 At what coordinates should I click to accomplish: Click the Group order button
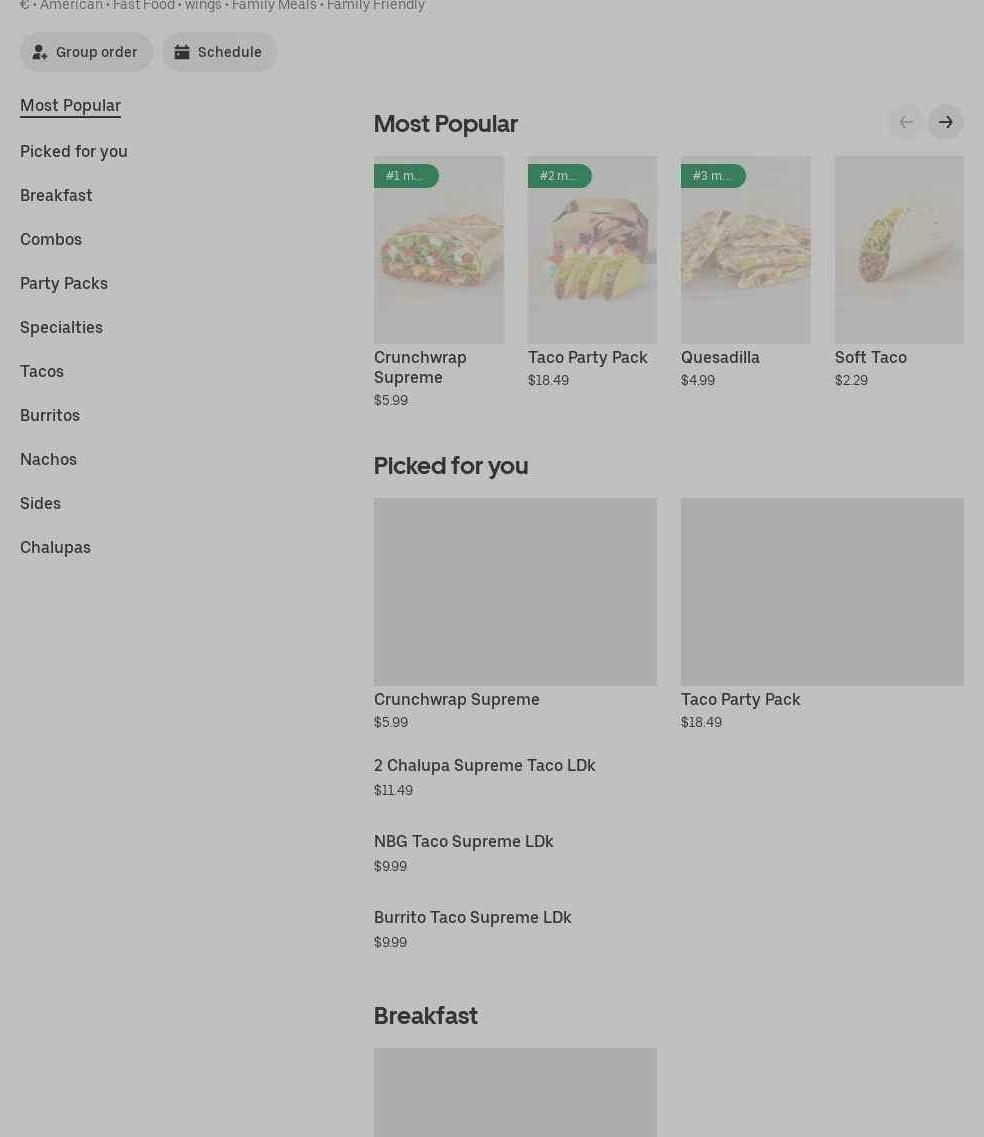click(x=86, y=52)
